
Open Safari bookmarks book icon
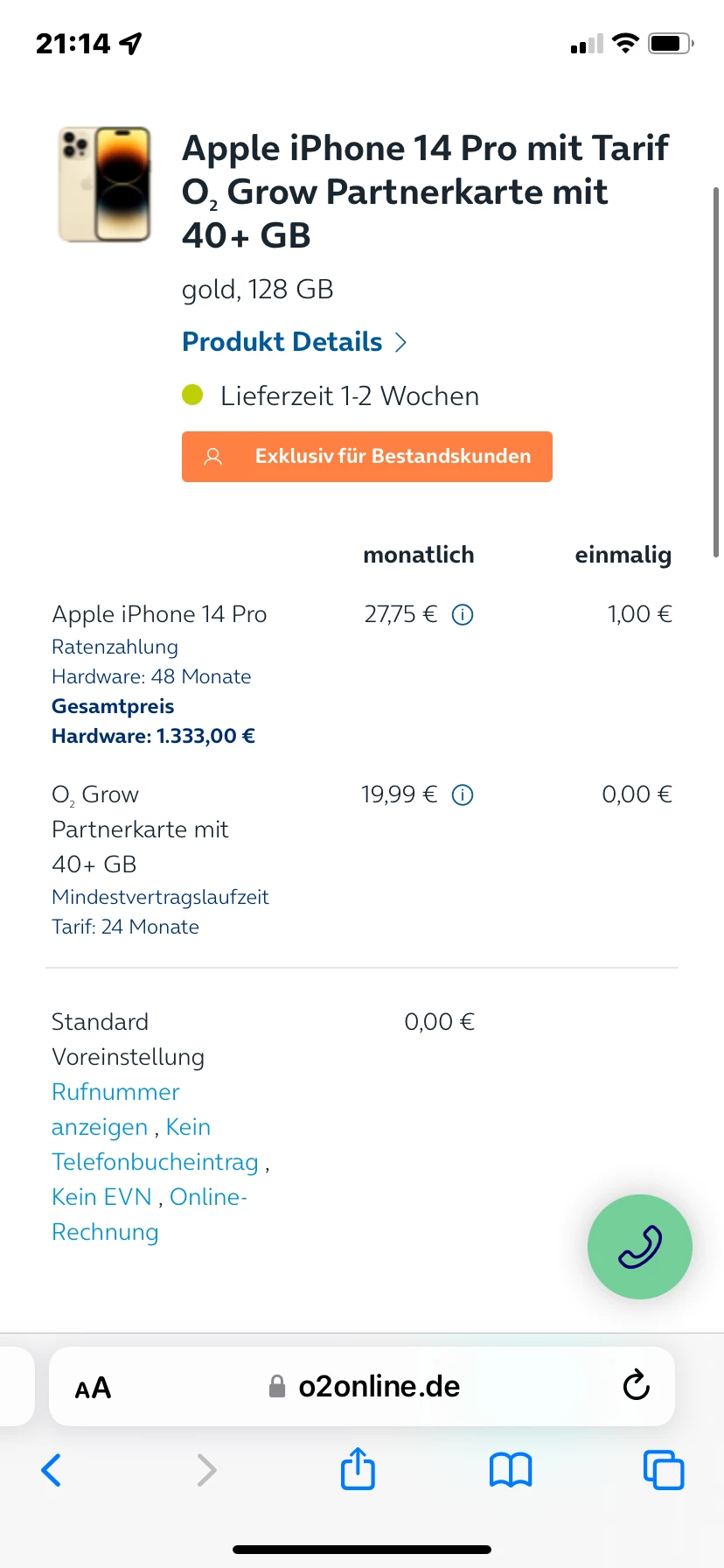[511, 1470]
